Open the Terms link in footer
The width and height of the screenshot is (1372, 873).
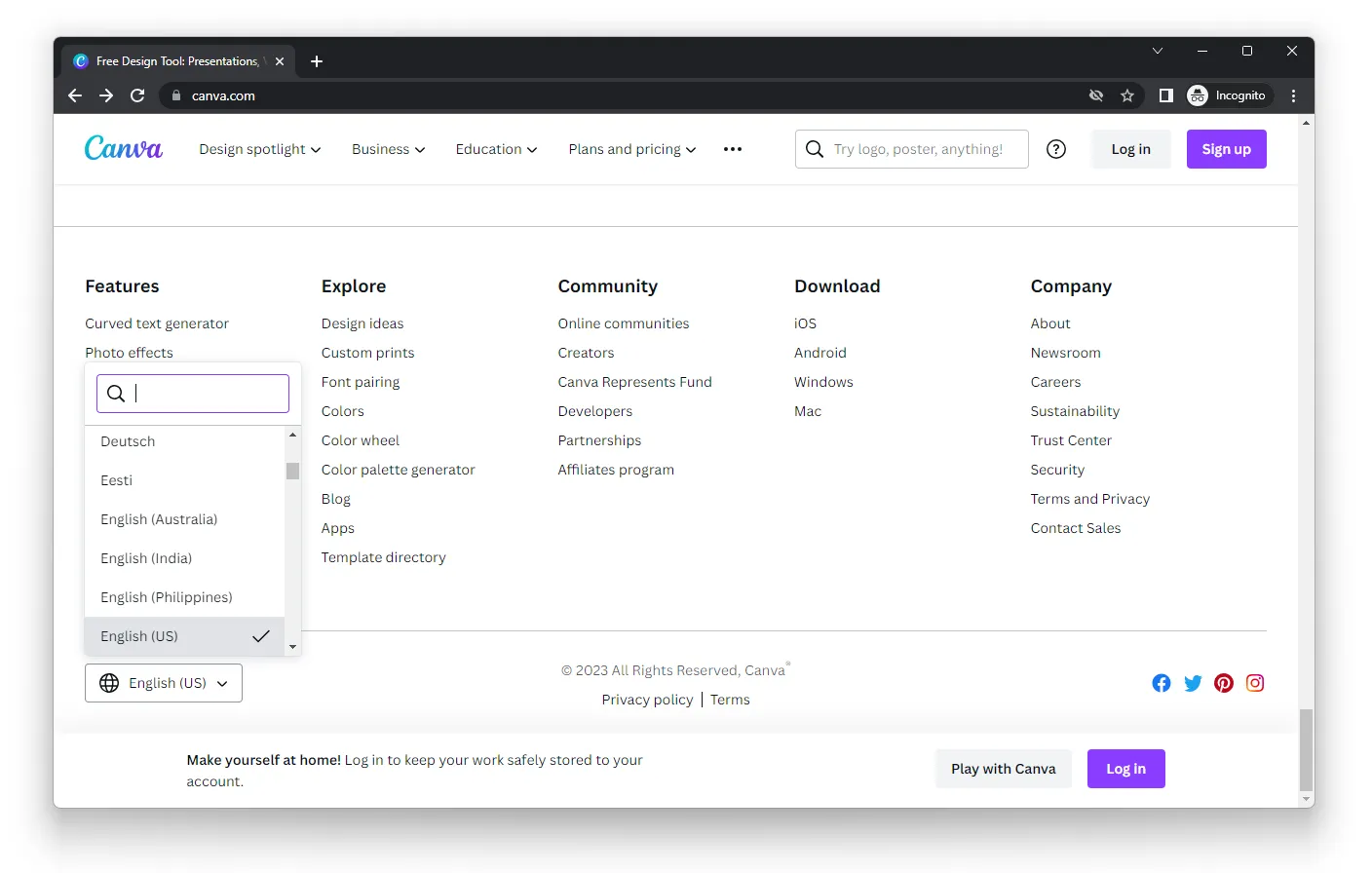point(730,700)
